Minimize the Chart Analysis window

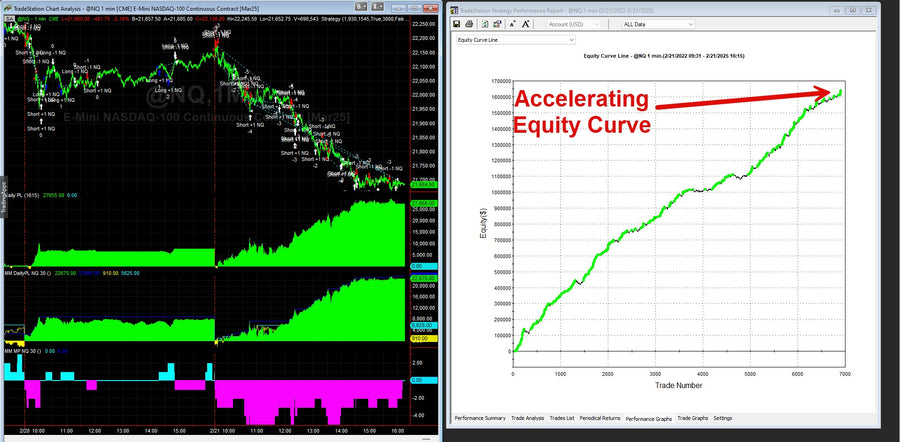[400, 10]
